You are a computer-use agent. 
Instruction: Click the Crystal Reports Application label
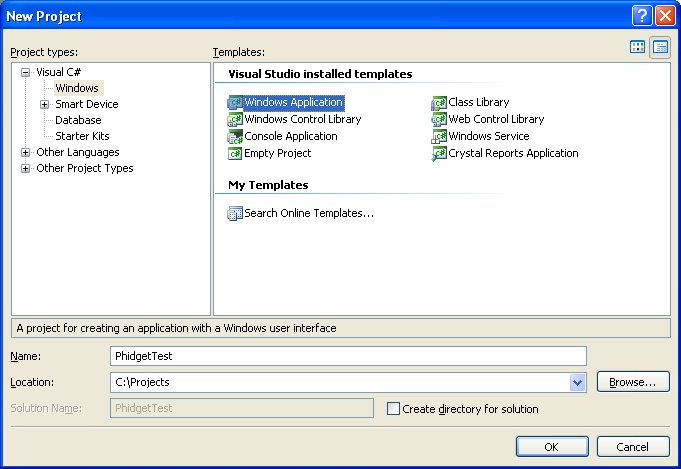pyautogui.click(x=513, y=153)
